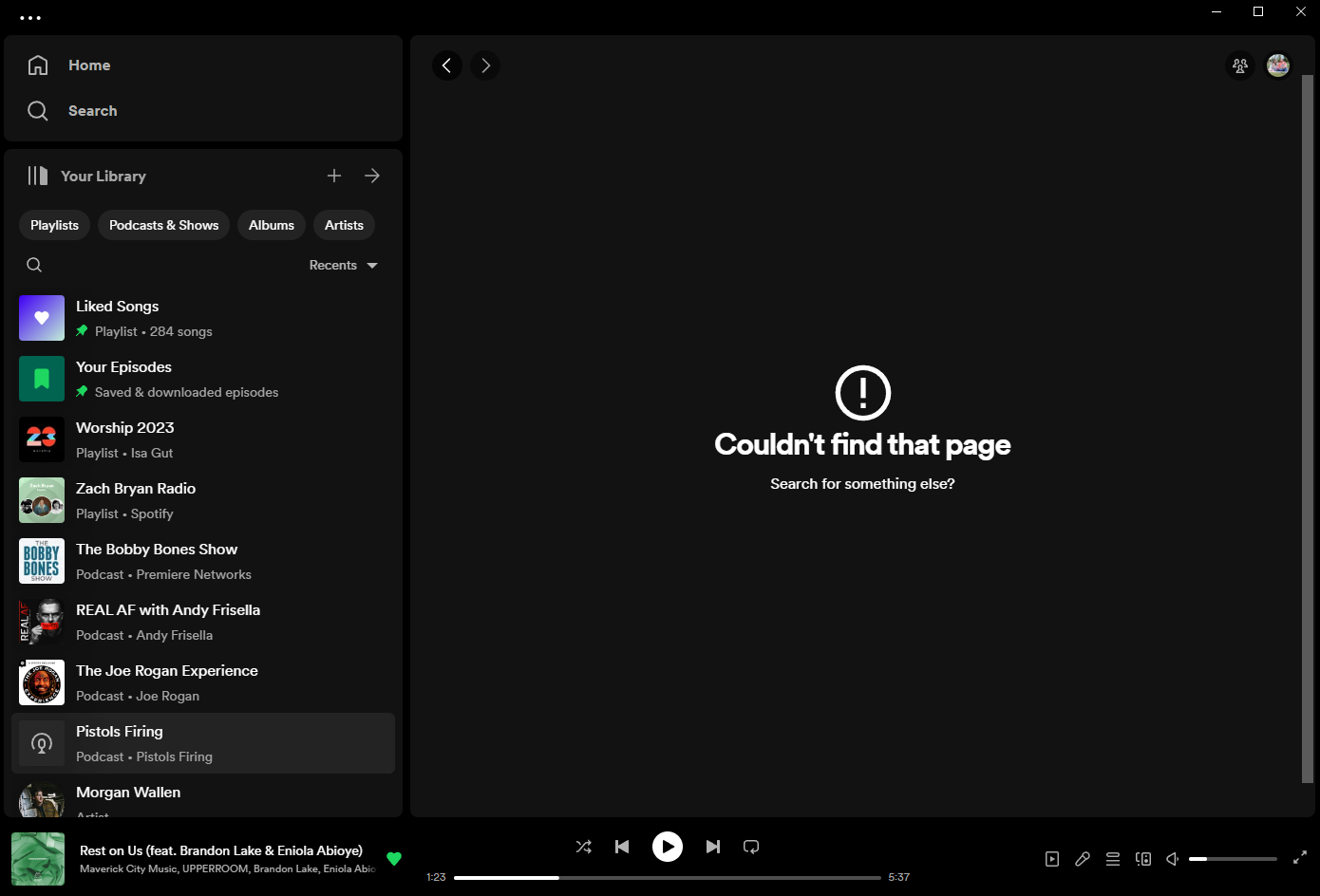
Task: Toggle shuffle playback
Action: click(x=584, y=847)
